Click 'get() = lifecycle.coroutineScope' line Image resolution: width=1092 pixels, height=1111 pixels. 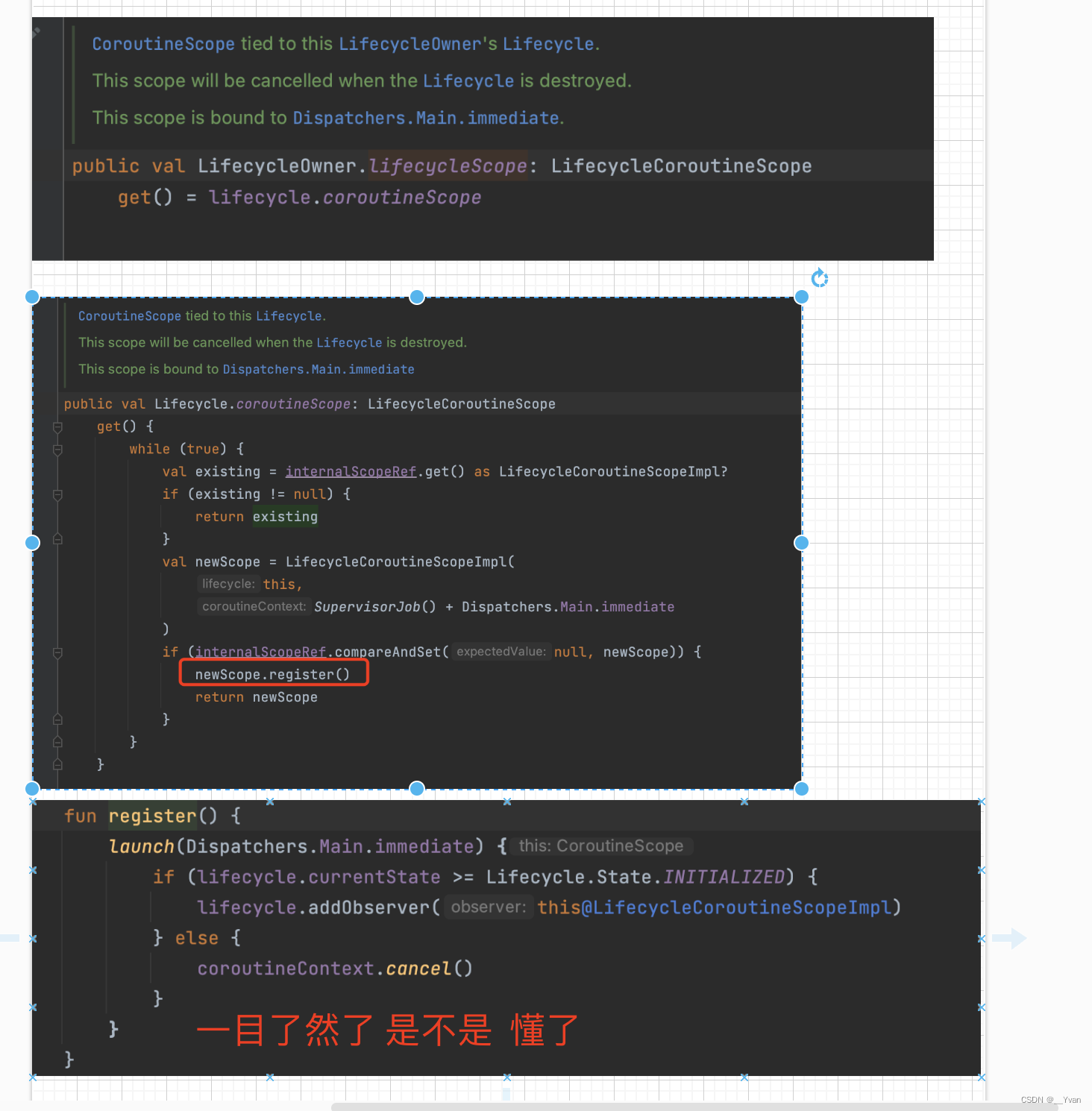[299, 198]
